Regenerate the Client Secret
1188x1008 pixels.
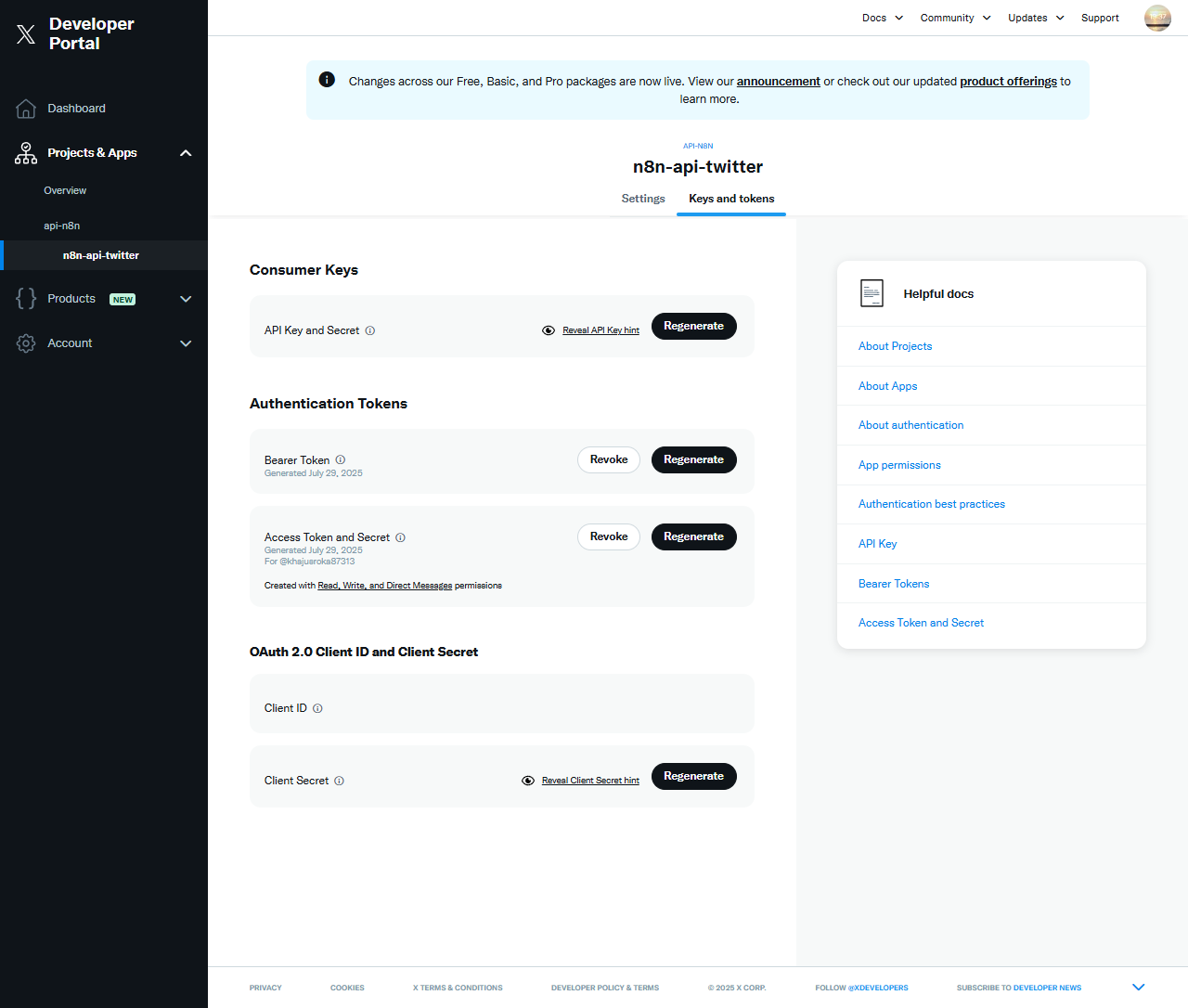[694, 776]
